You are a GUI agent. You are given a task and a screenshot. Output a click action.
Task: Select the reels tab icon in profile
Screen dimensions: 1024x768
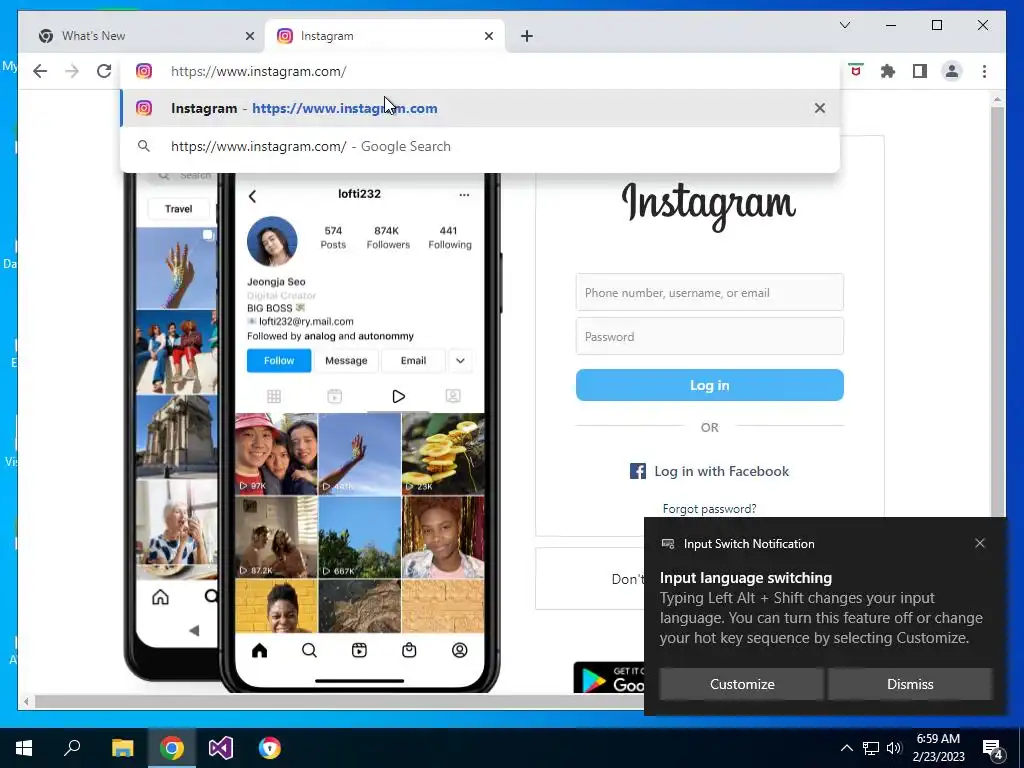334,396
